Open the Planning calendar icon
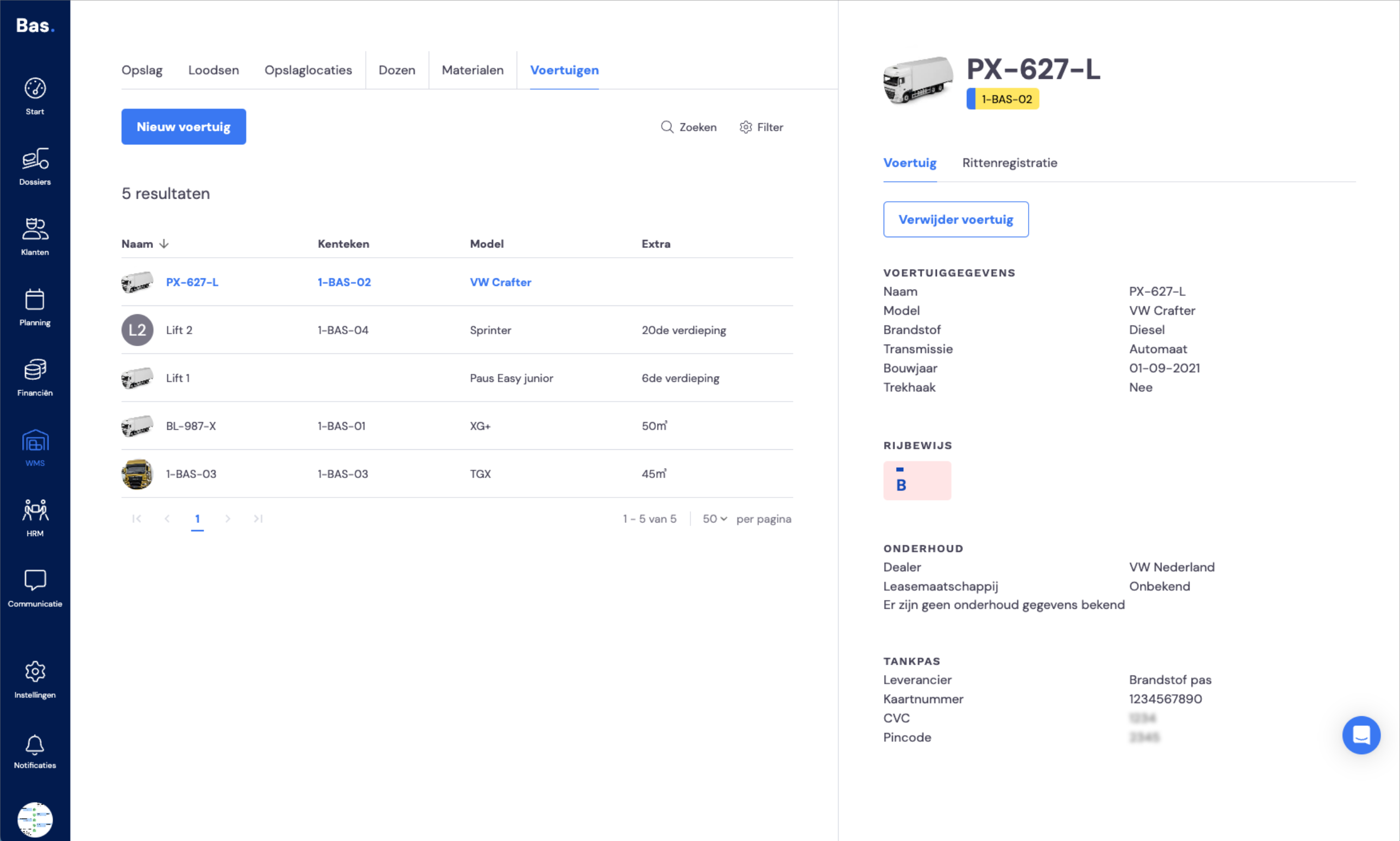This screenshot has width=1400, height=841. [35, 299]
